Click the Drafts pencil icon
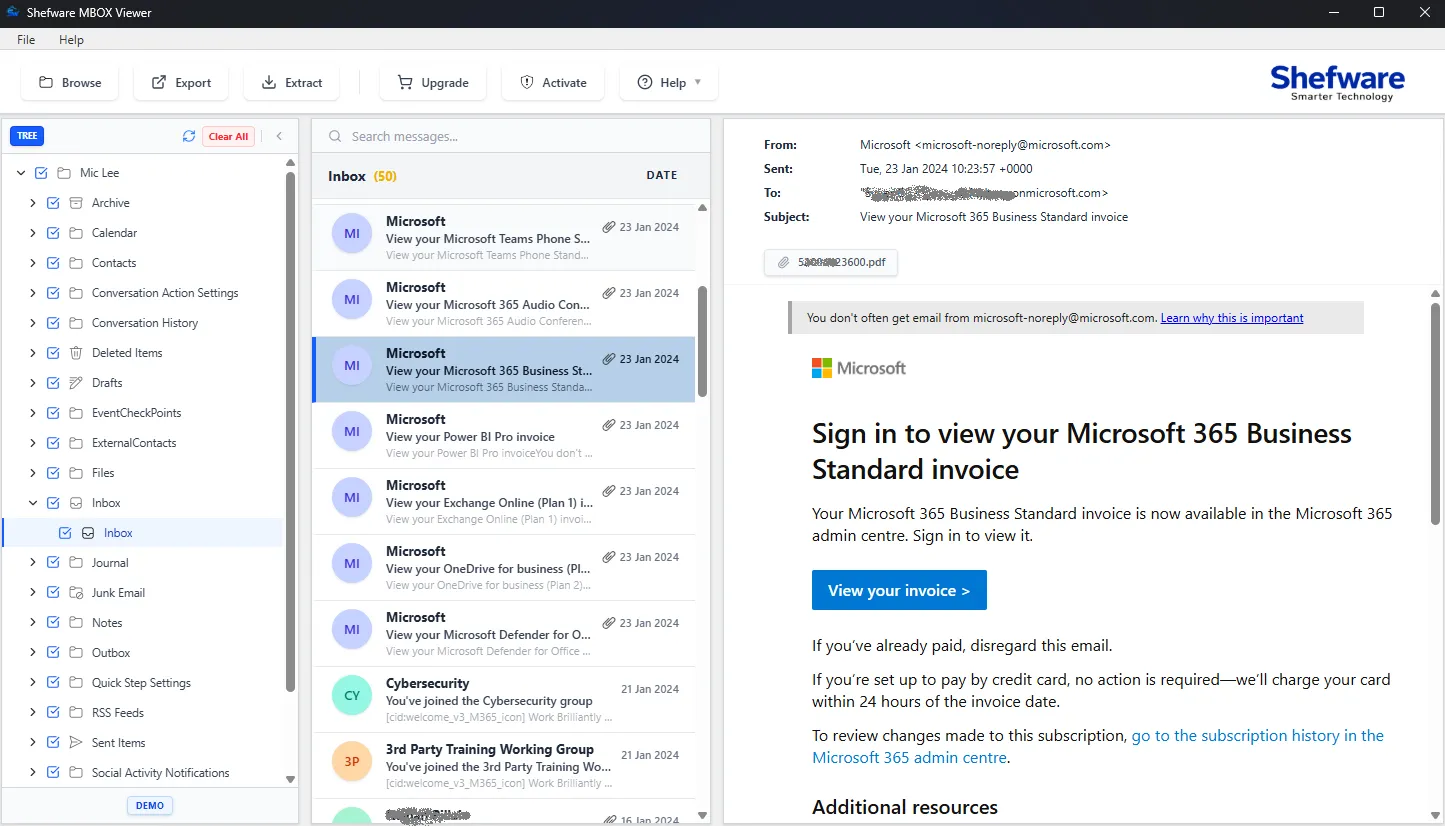1445x826 pixels. tap(76, 383)
